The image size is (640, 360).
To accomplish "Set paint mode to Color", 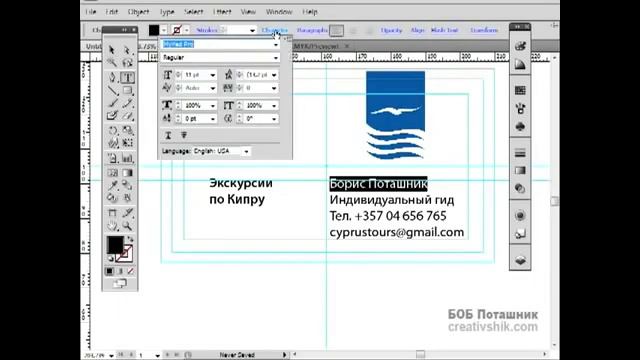I will click(109, 271).
